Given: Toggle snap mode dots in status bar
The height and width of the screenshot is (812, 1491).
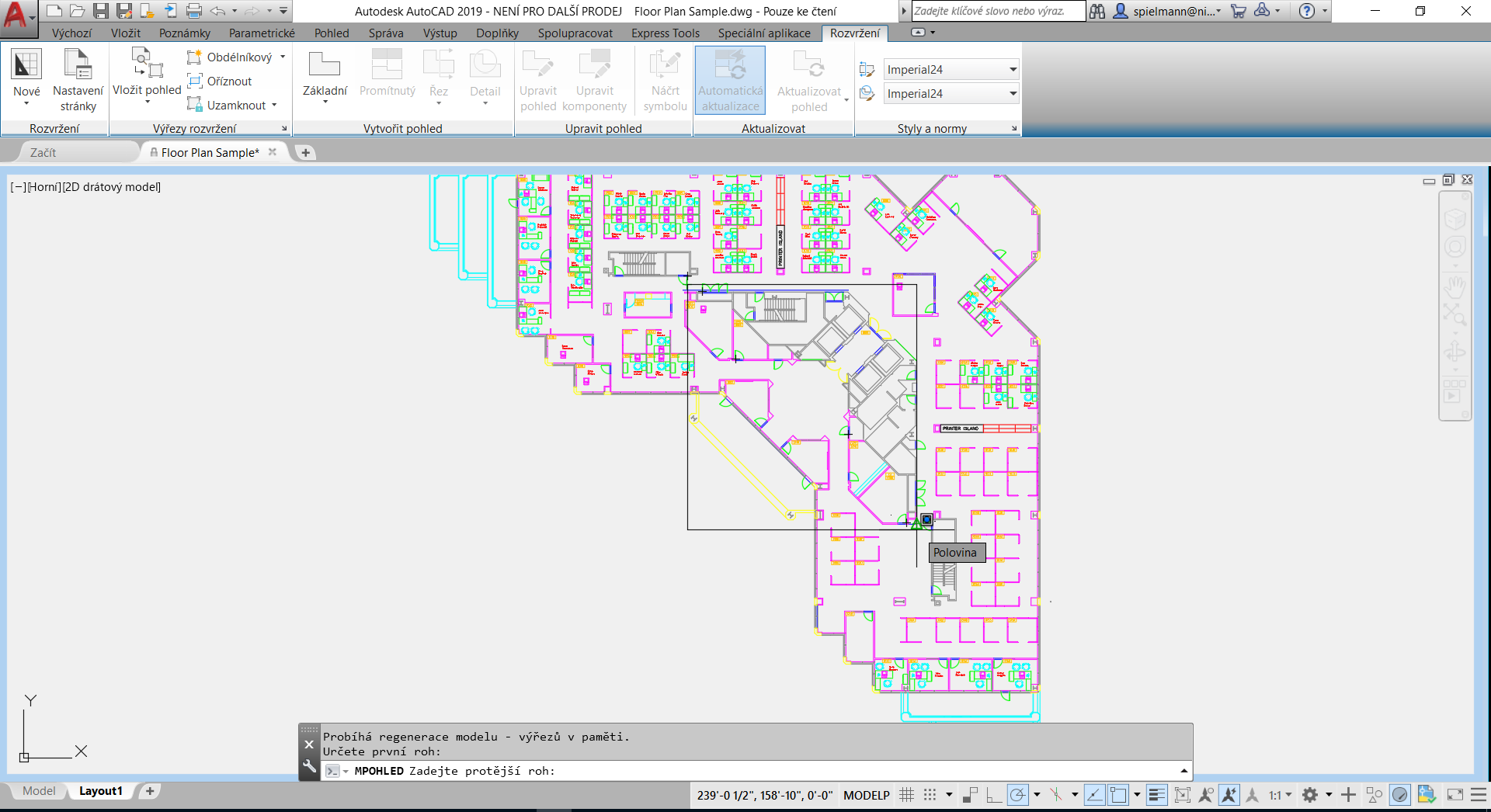Looking at the screenshot, I should [x=930, y=795].
